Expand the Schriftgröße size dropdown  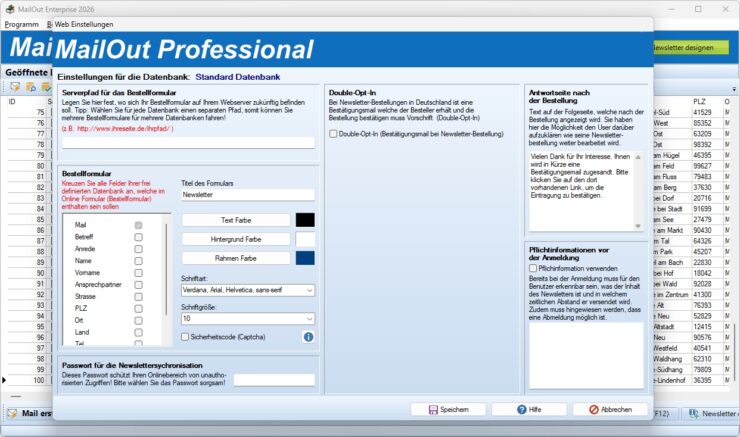pyautogui.click(x=248, y=319)
